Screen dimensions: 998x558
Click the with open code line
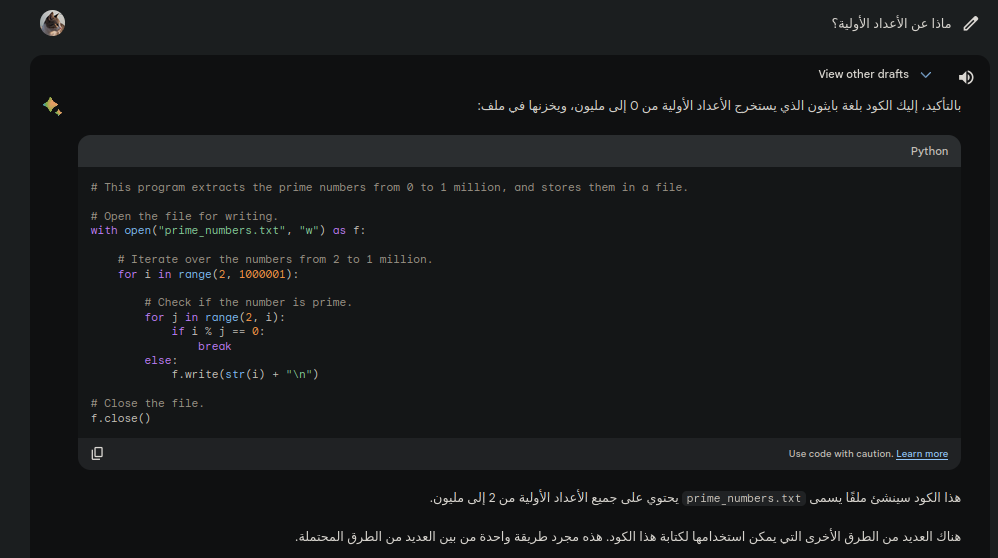tap(228, 230)
